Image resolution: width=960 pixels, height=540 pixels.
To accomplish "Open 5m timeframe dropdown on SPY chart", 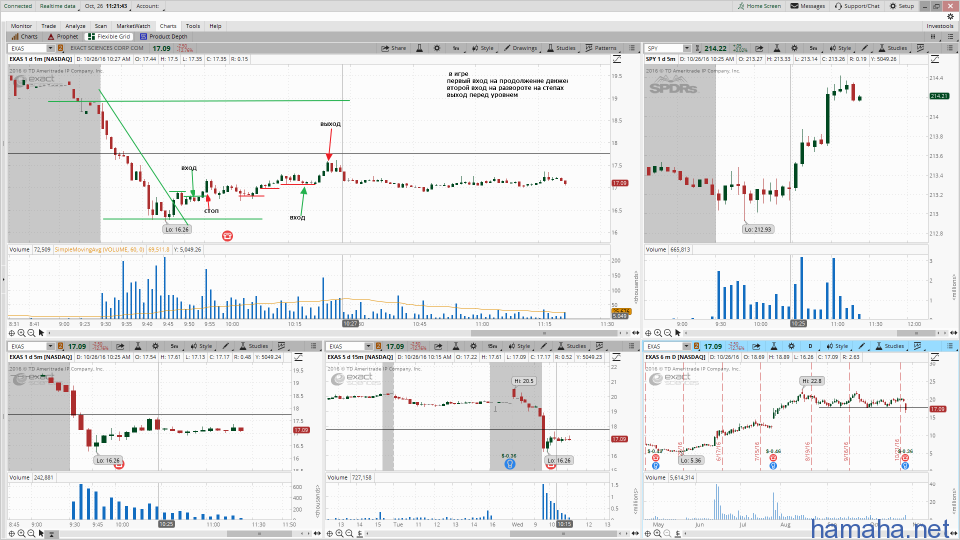I will pyautogui.click(x=814, y=48).
